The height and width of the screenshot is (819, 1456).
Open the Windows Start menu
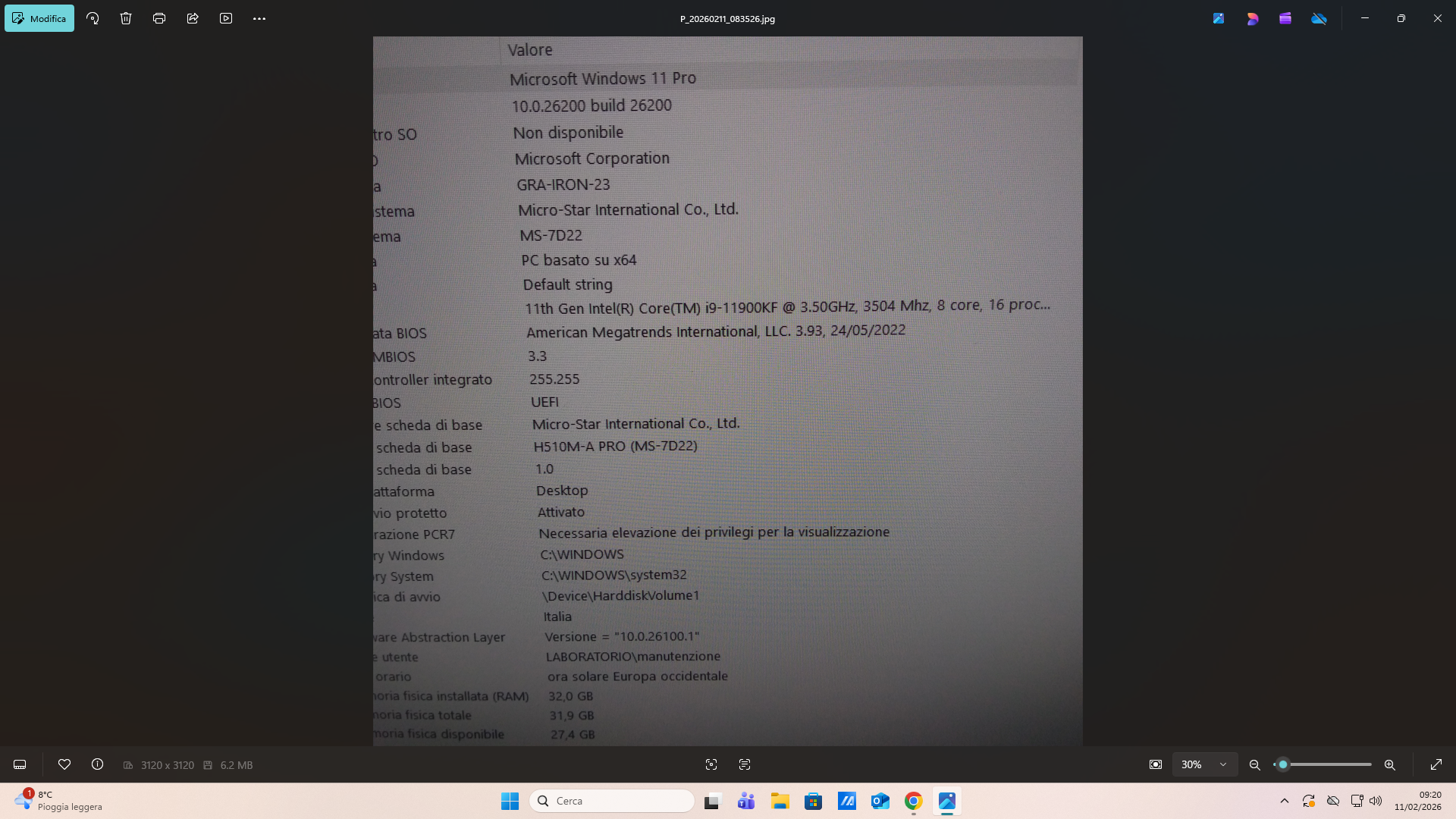click(510, 801)
